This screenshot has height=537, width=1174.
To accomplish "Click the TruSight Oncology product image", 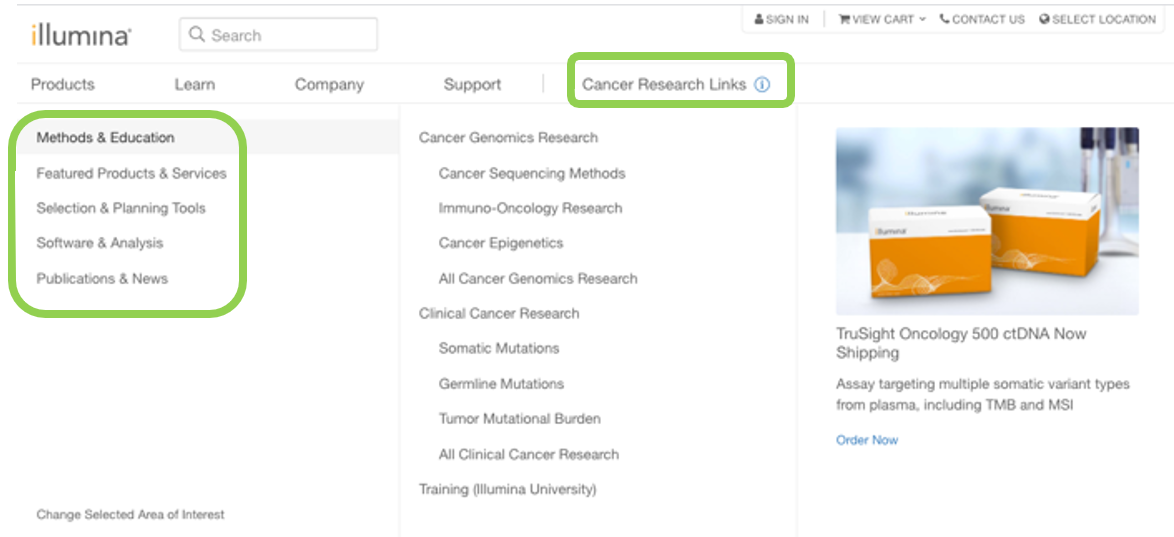I will (987, 221).
